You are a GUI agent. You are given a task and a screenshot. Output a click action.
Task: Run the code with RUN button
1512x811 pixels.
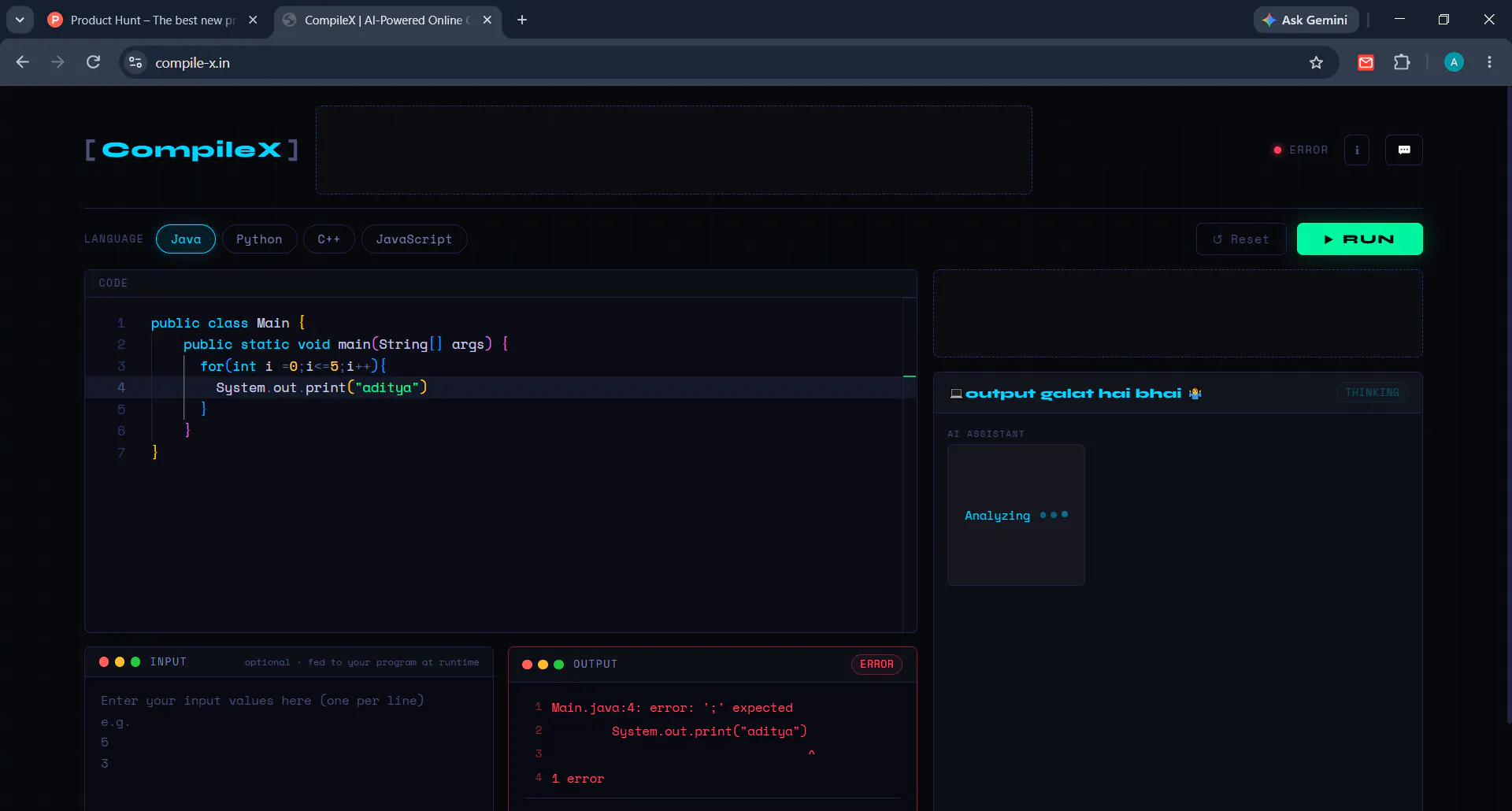1359,239
